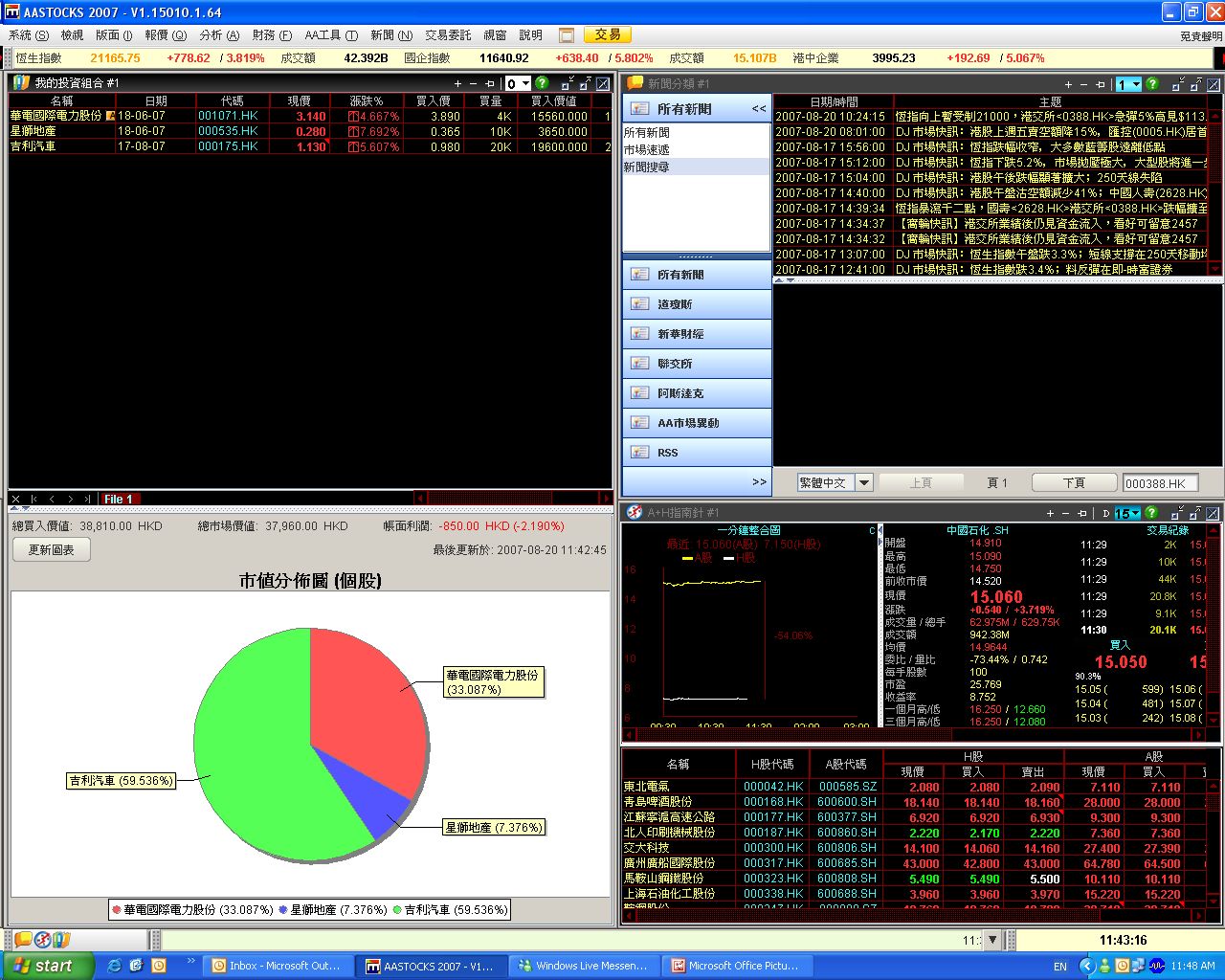Switch to the File 1 tab
Screen dimensions: 1225x980
120,499
